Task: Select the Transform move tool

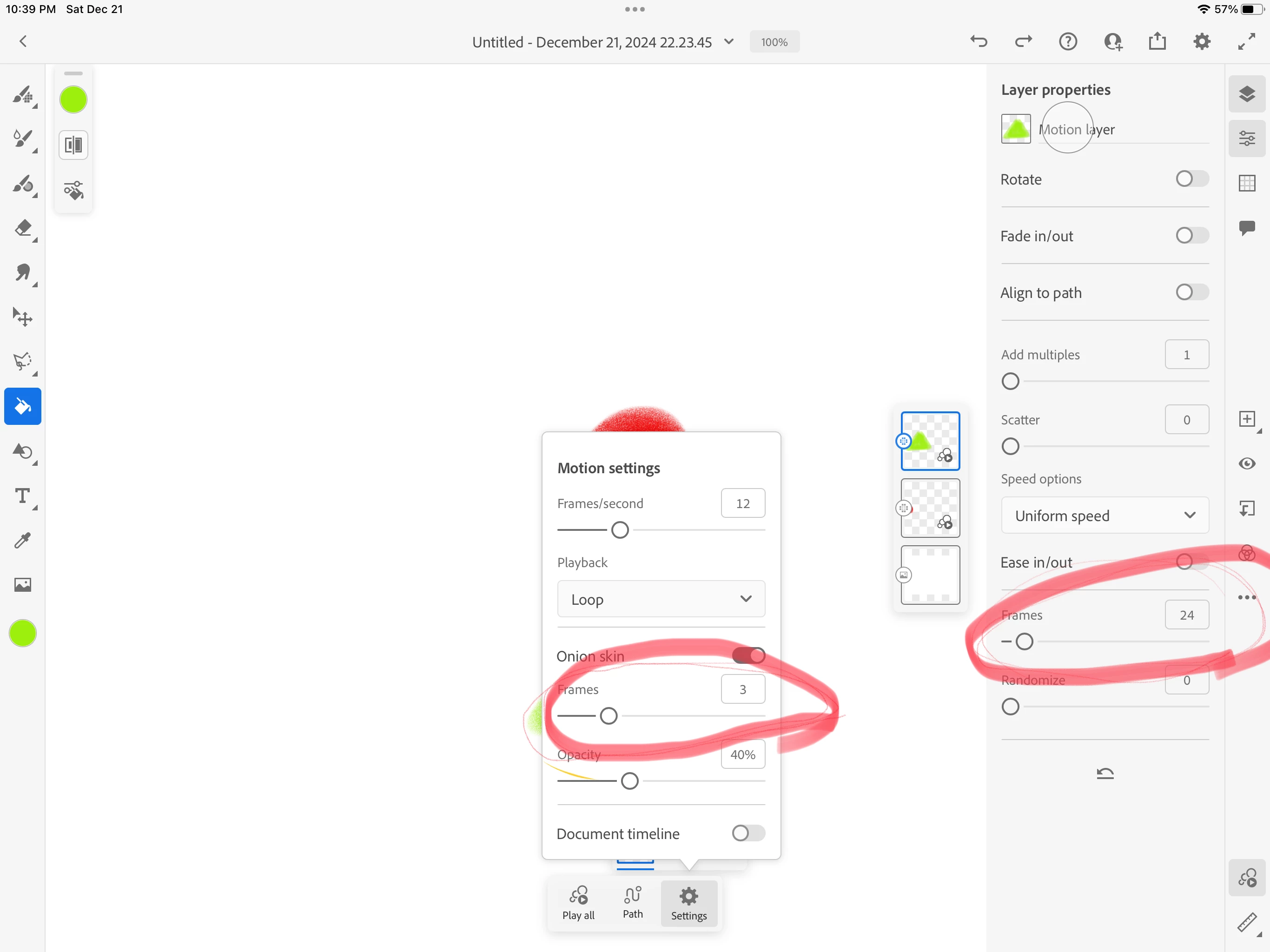Action: coord(23,317)
